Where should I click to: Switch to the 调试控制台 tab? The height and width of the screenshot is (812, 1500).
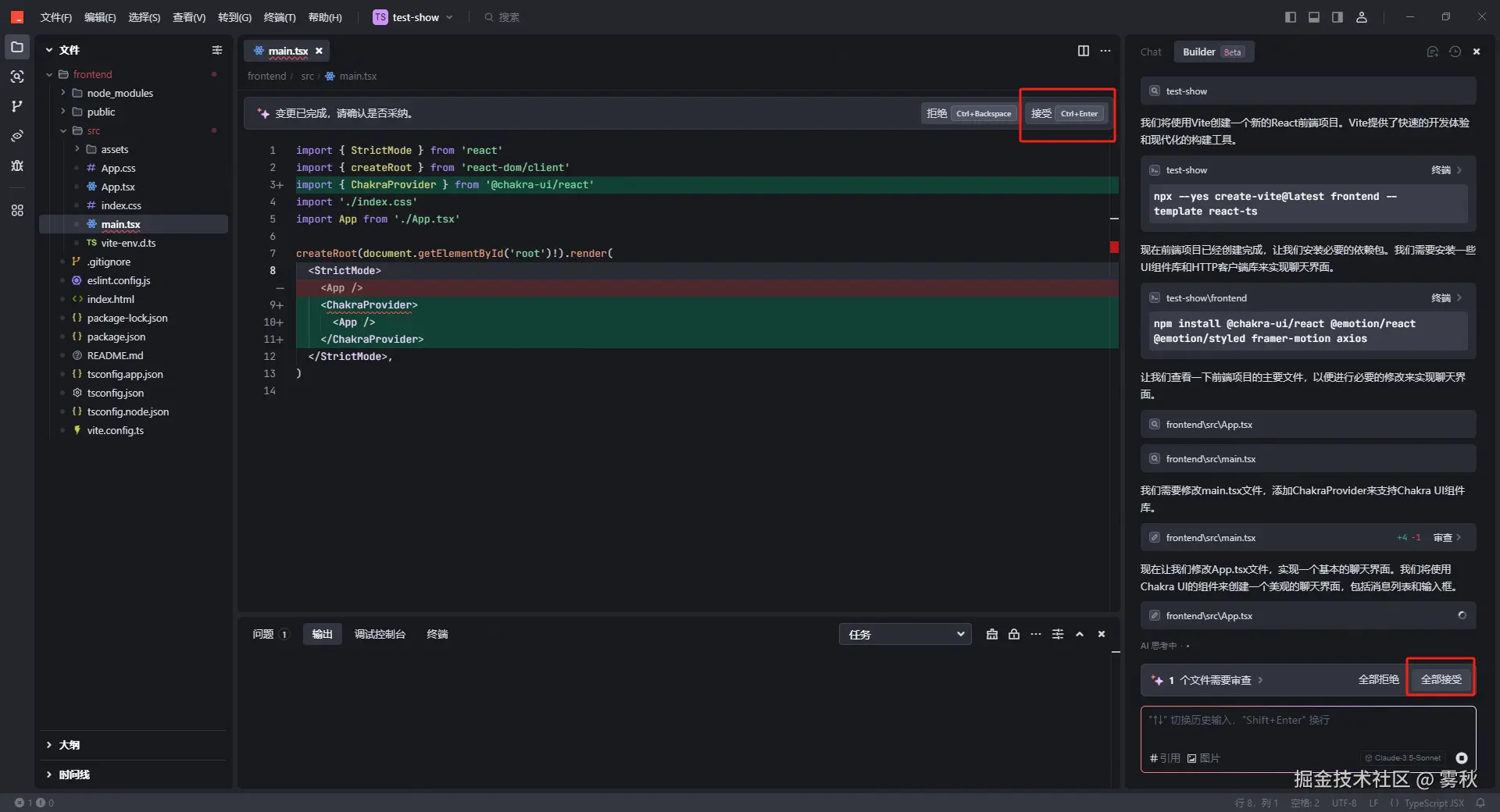tap(380, 634)
